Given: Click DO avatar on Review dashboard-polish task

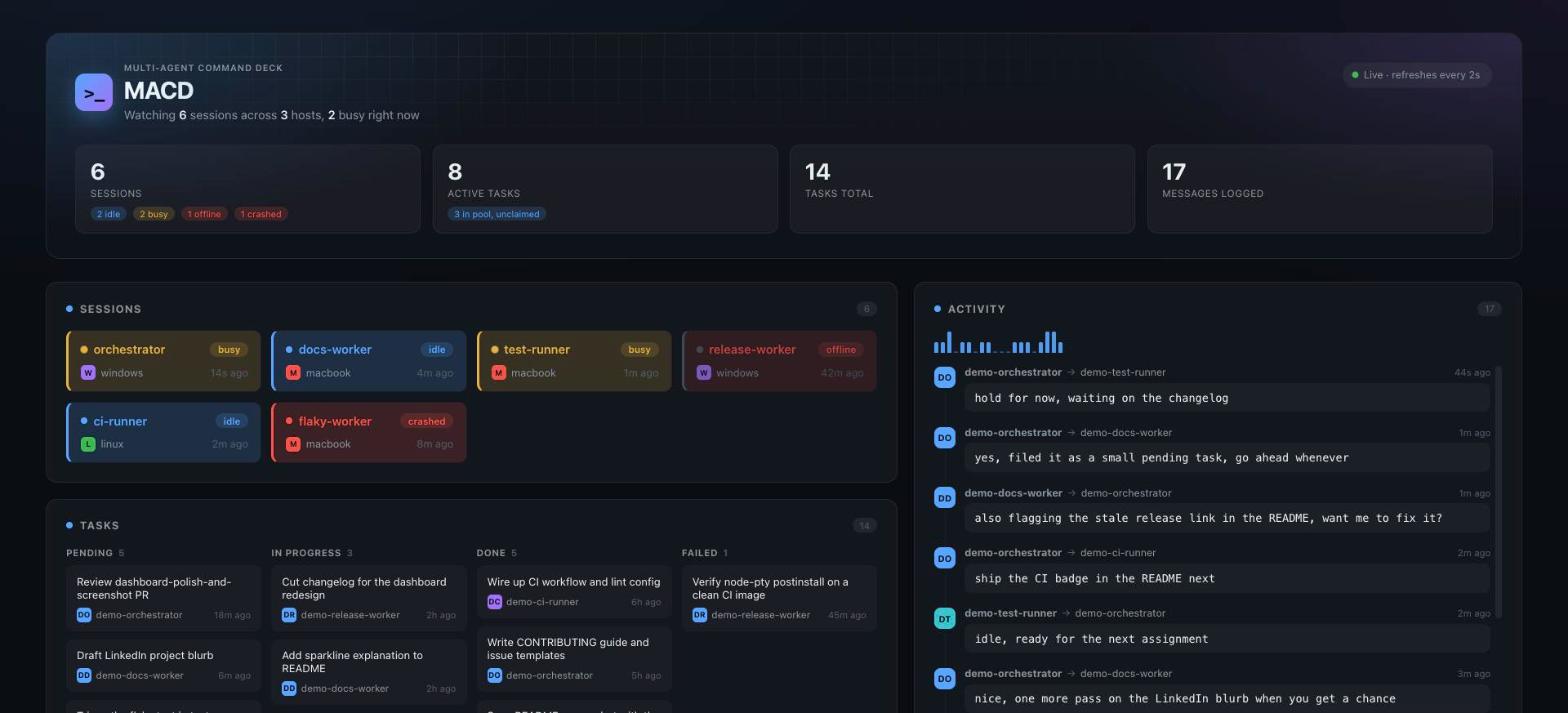Looking at the screenshot, I should click(x=84, y=615).
